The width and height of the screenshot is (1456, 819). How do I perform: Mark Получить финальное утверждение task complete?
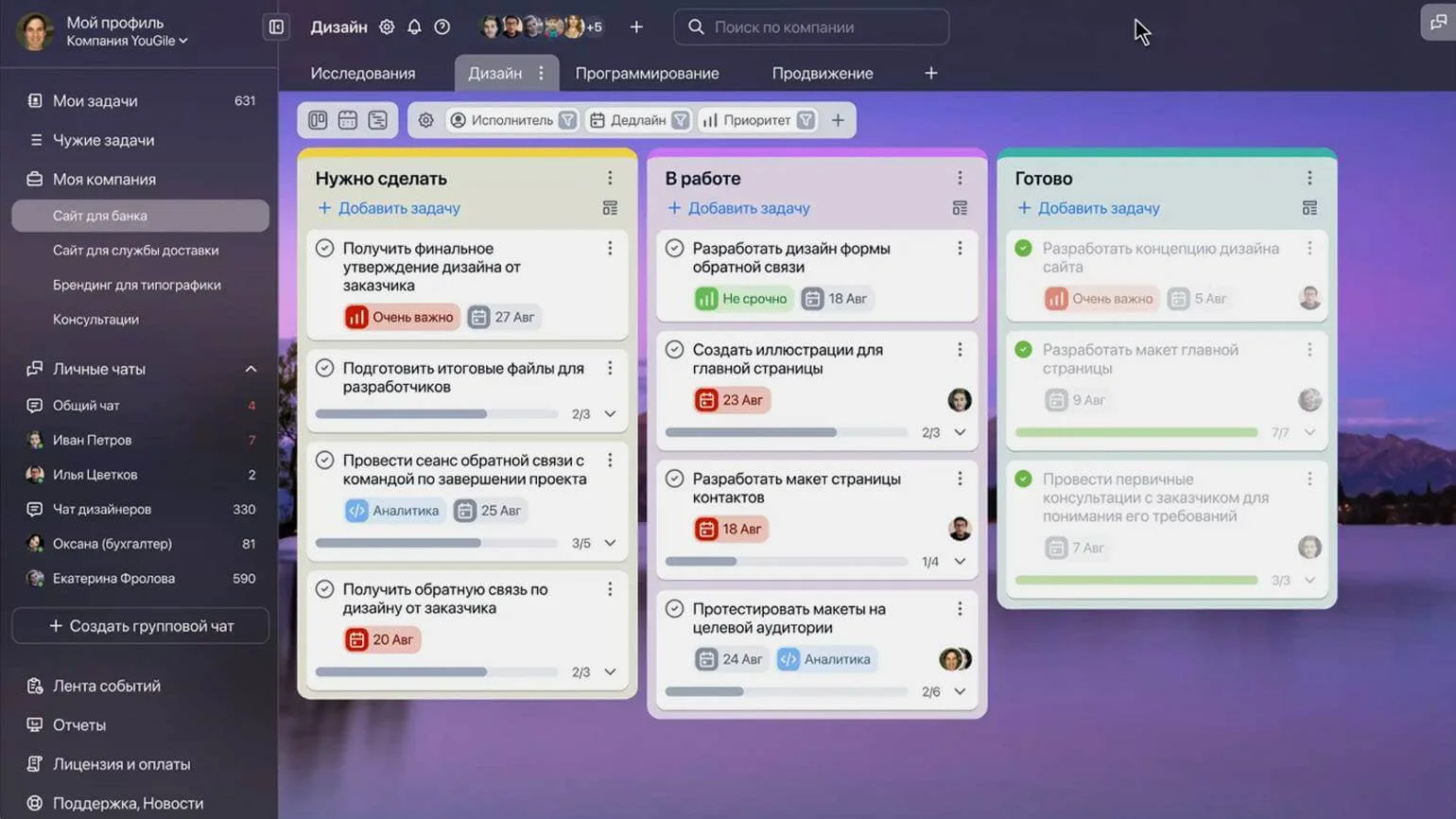(324, 249)
